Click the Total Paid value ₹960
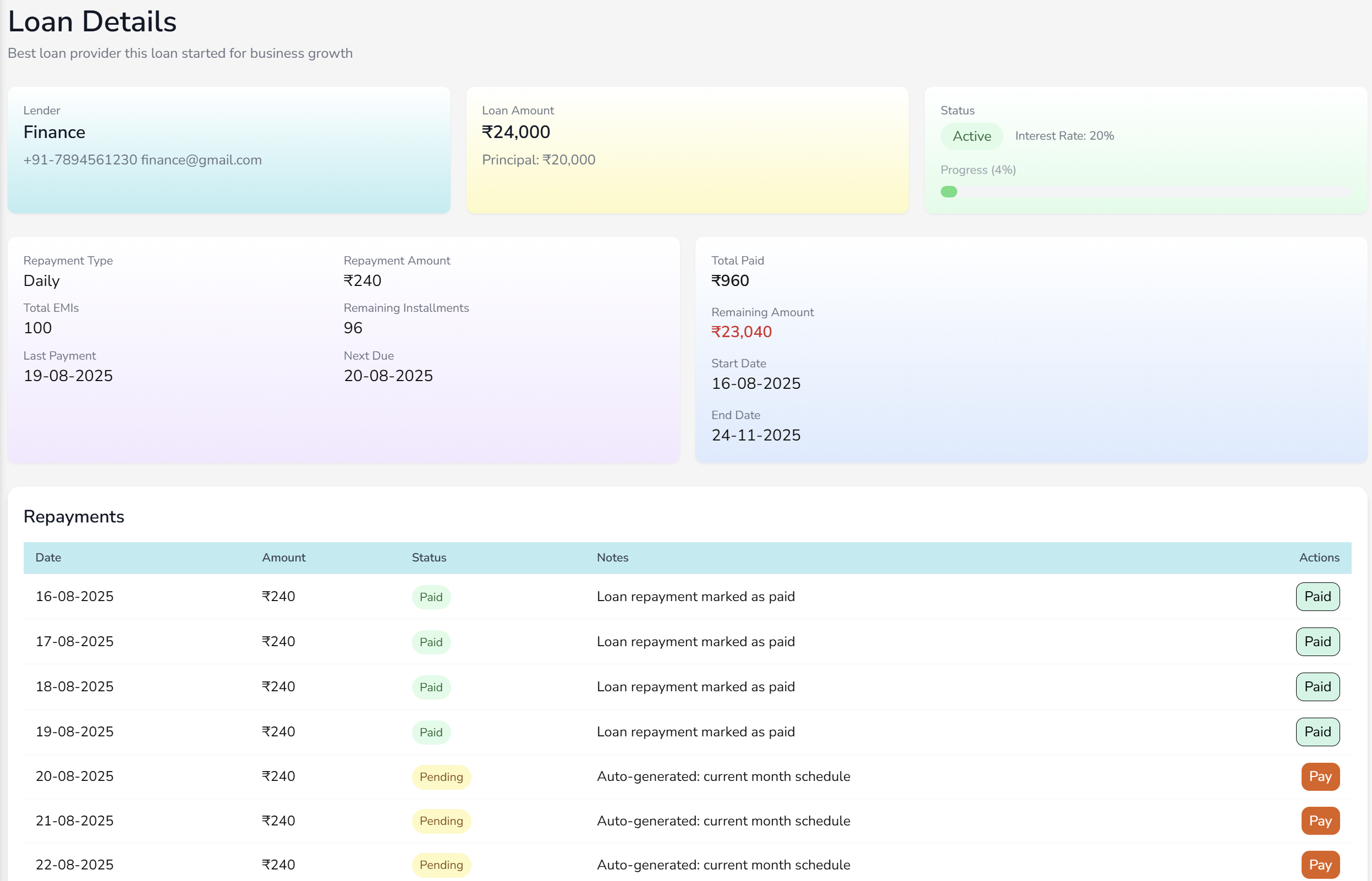Image resolution: width=1372 pixels, height=881 pixels. tap(730, 281)
